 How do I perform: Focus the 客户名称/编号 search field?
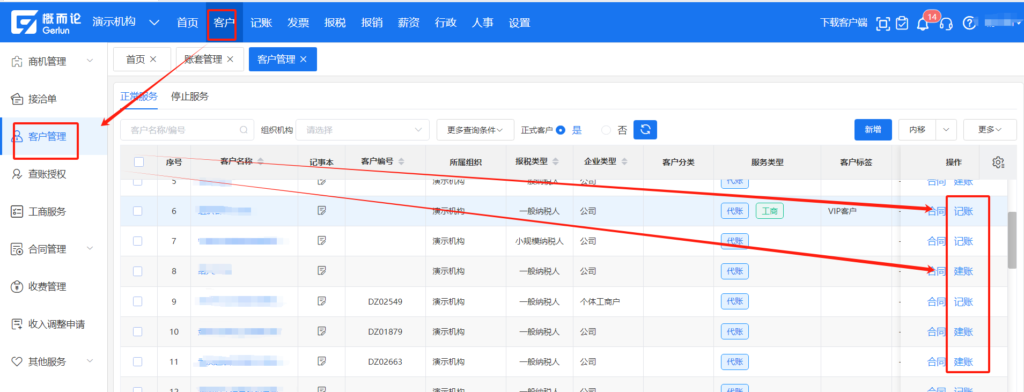[187, 129]
